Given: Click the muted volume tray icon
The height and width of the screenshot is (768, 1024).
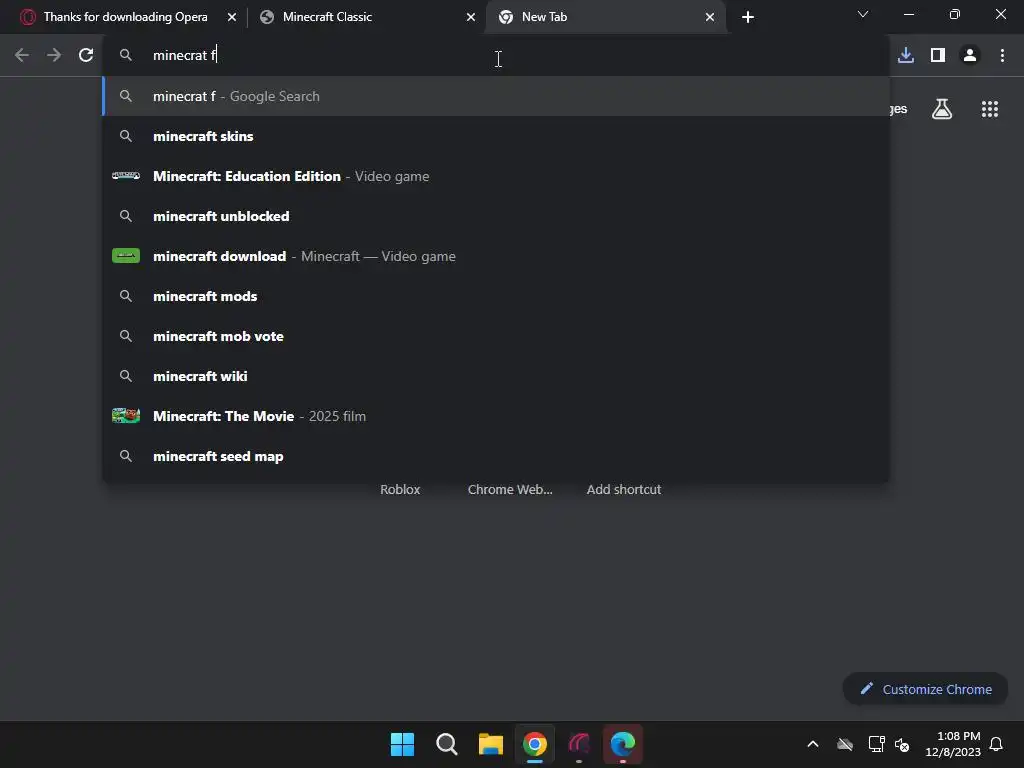Looking at the screenshot, I should [903, 744].
